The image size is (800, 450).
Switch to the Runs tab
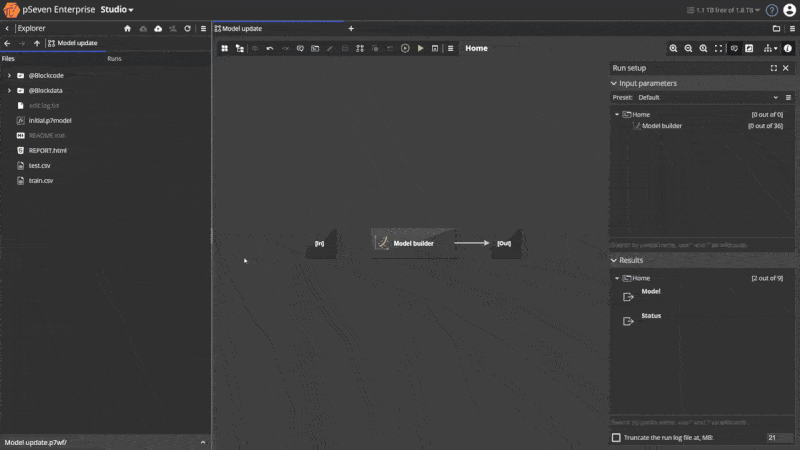click(114, 59)
